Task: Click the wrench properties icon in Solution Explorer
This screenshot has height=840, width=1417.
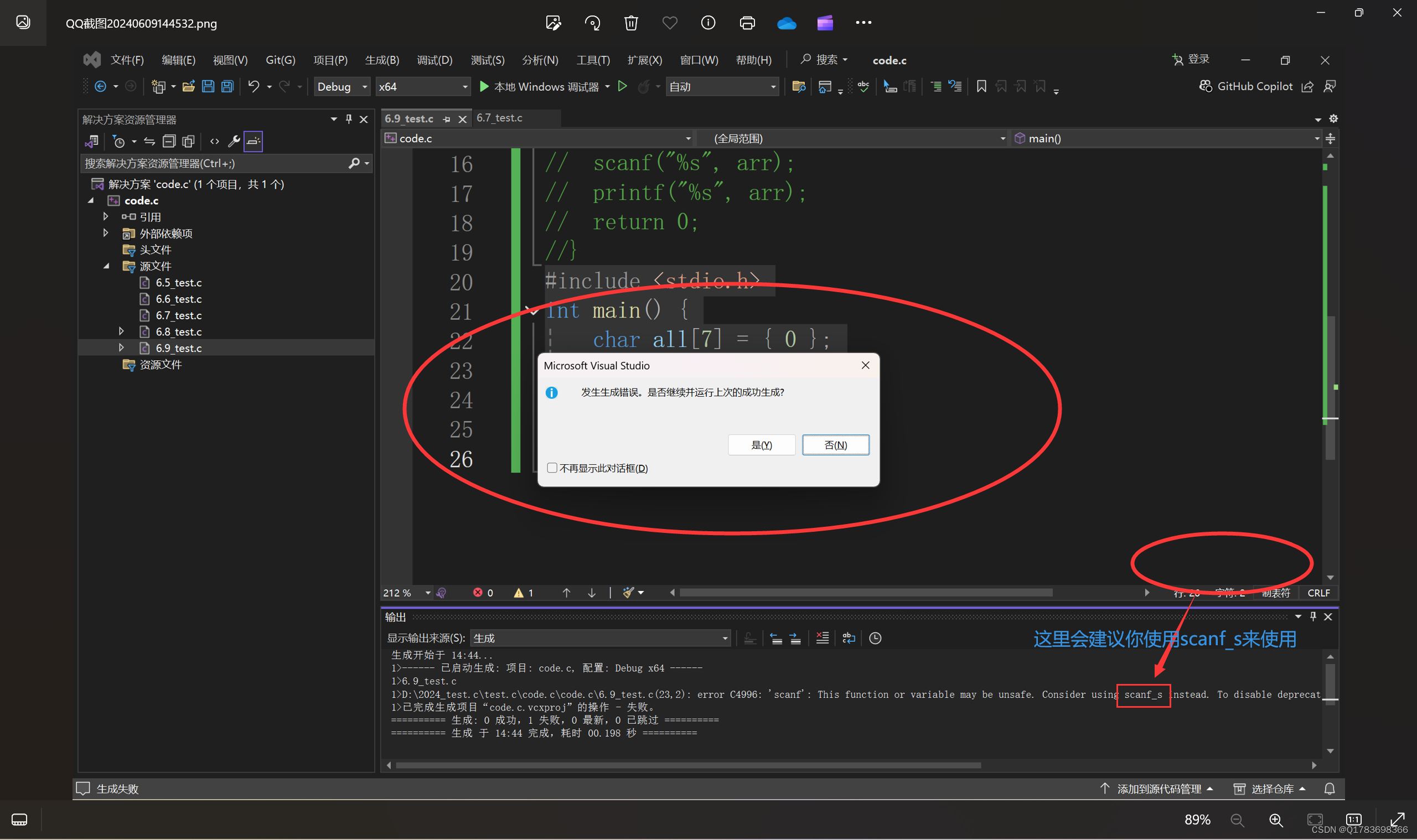Action: [233, 141]
